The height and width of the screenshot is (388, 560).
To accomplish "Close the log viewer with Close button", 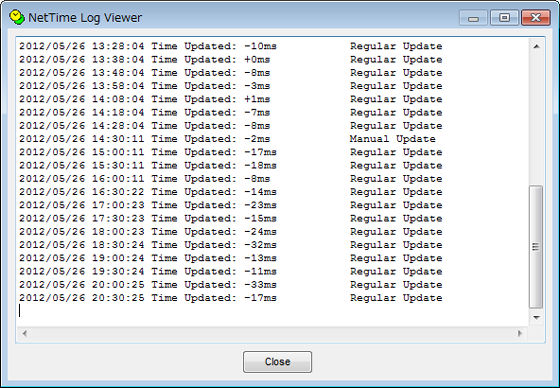I will (x=278, y=362).
